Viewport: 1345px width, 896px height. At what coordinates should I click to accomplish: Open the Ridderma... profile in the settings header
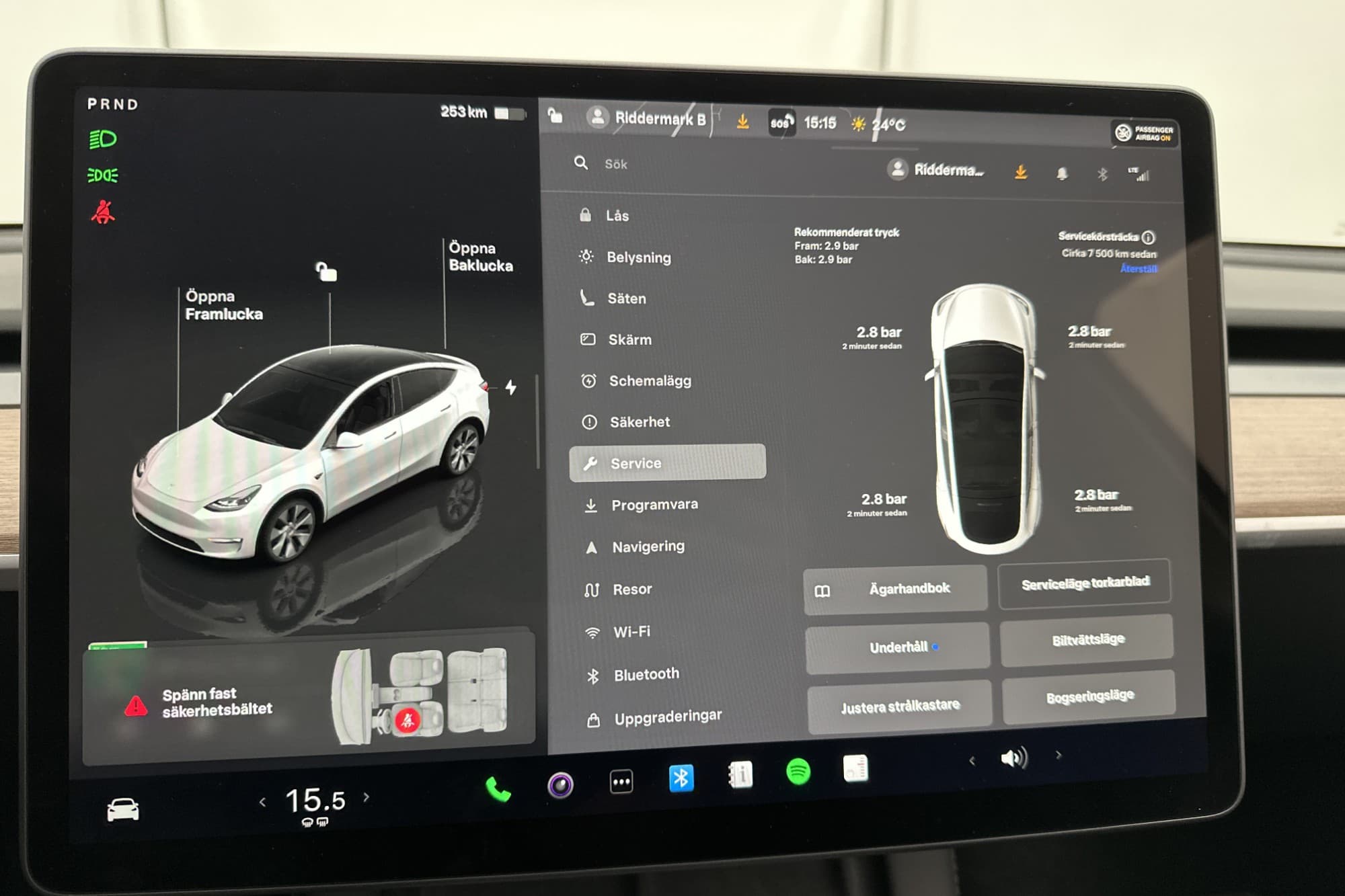coord(935,169)
